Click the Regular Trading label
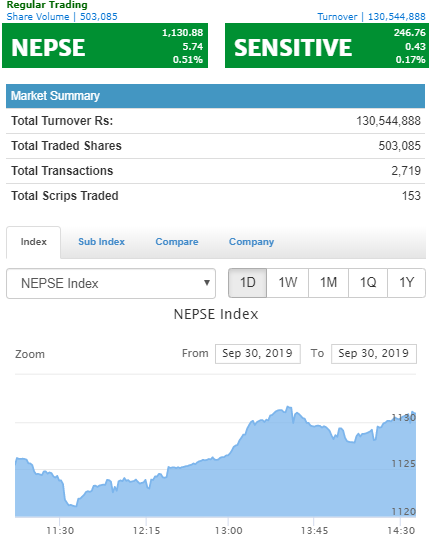The image size is (429, 536). point(47,5)
